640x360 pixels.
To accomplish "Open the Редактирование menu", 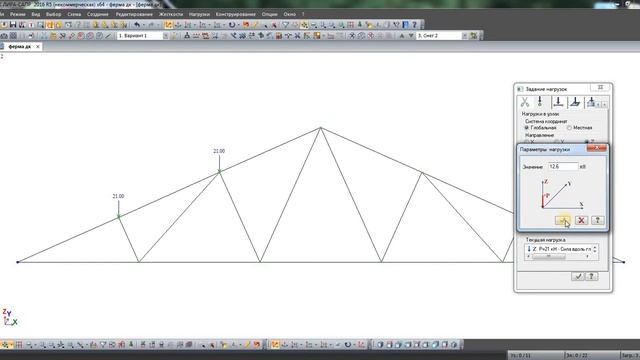I will pos(134,14).
